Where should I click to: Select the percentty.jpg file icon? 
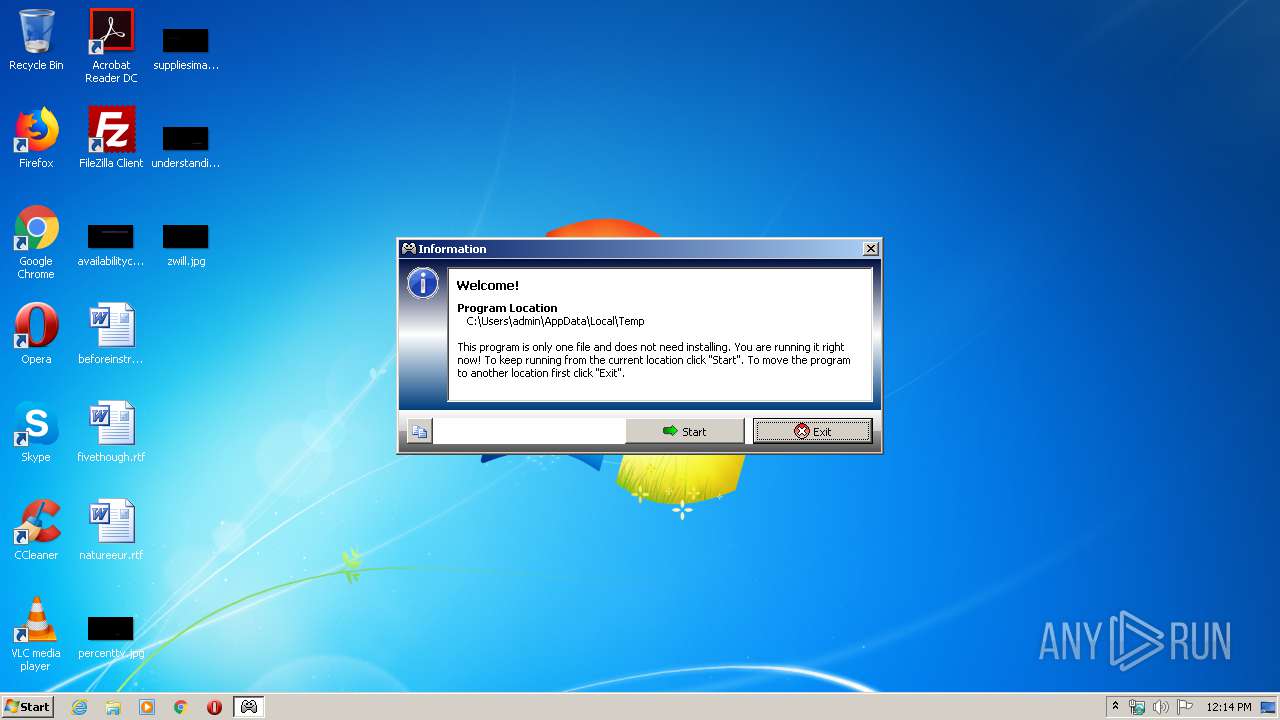click(111, 637)
